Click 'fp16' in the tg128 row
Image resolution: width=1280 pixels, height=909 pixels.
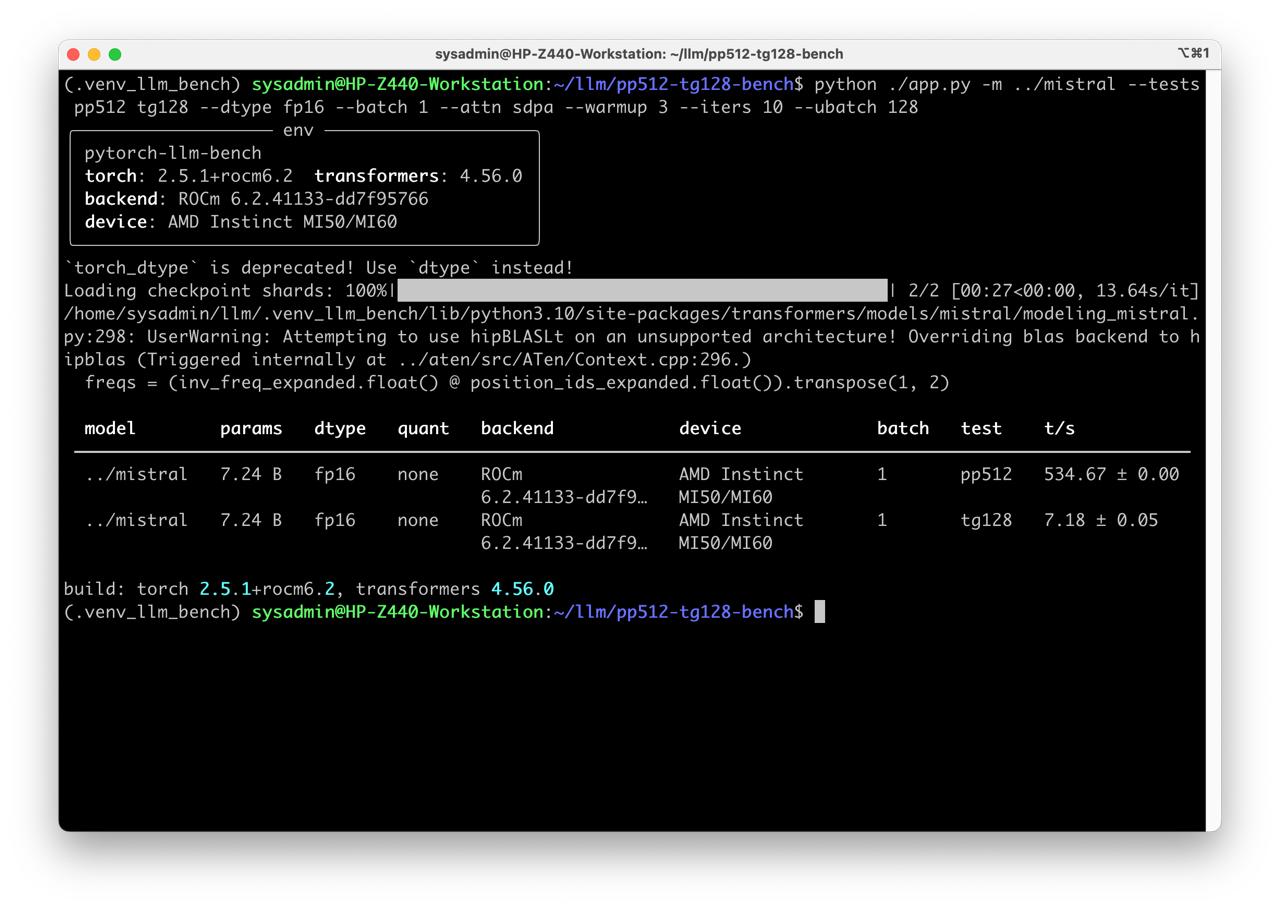(x=335, y=520)
